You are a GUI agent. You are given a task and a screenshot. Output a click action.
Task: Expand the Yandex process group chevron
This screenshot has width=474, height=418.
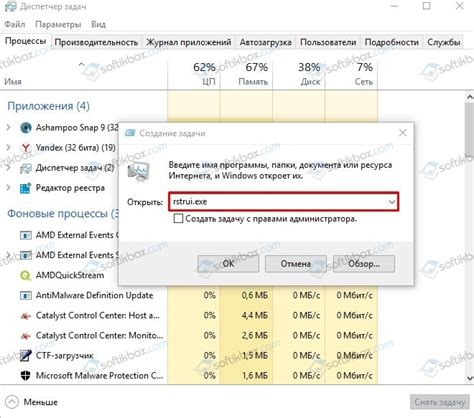pos(9,147)
